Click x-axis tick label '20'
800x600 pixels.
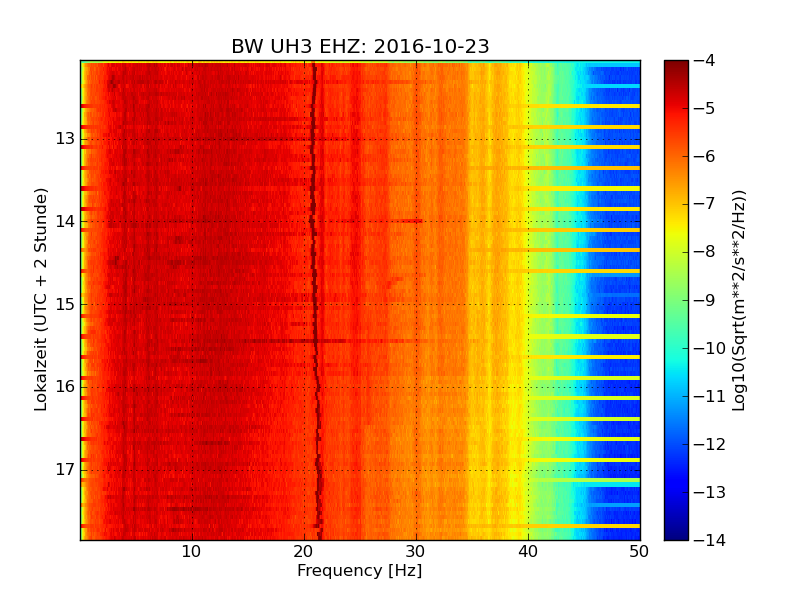(304, 552)
